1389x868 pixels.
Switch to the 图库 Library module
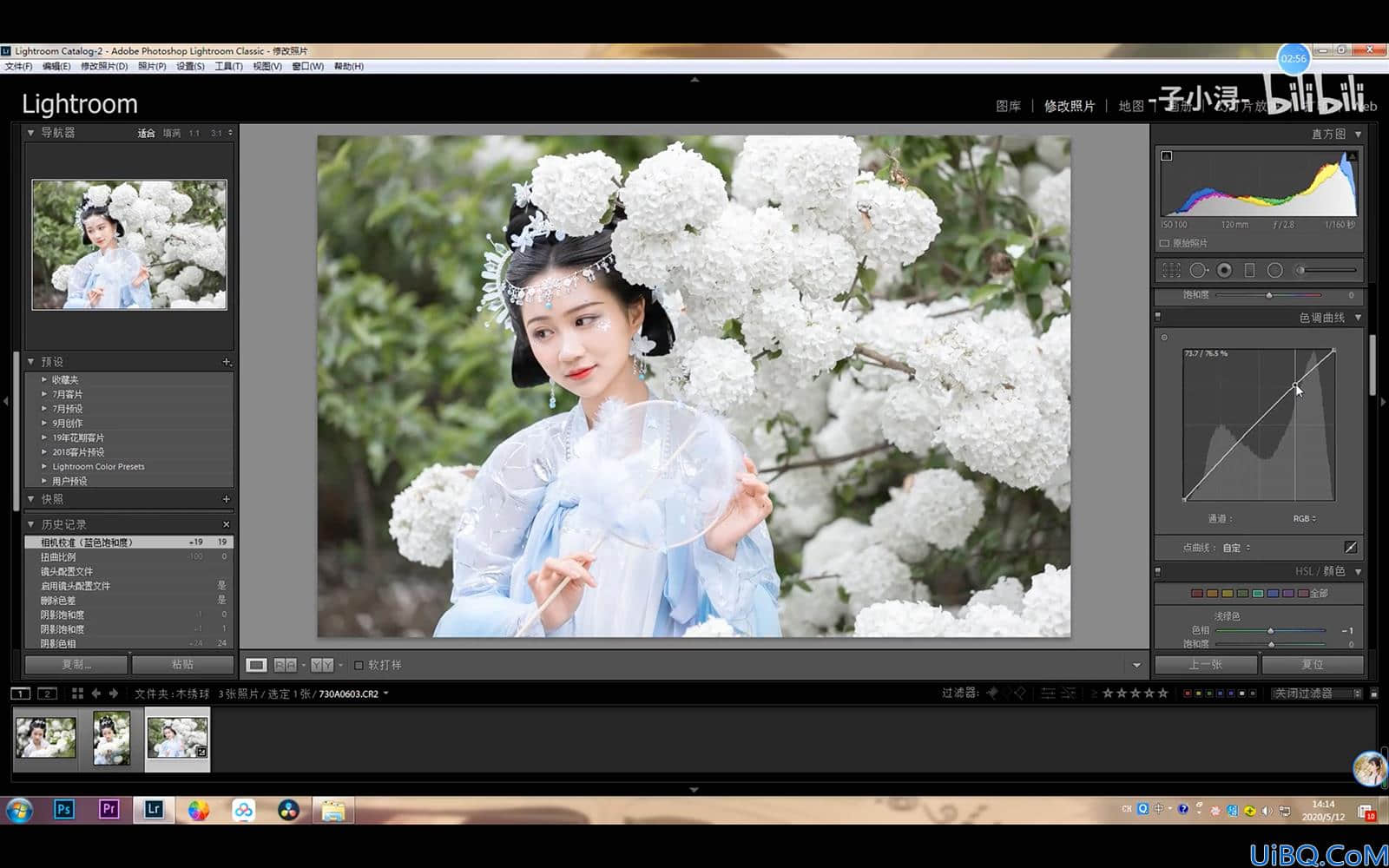(x=1008, y=106)
